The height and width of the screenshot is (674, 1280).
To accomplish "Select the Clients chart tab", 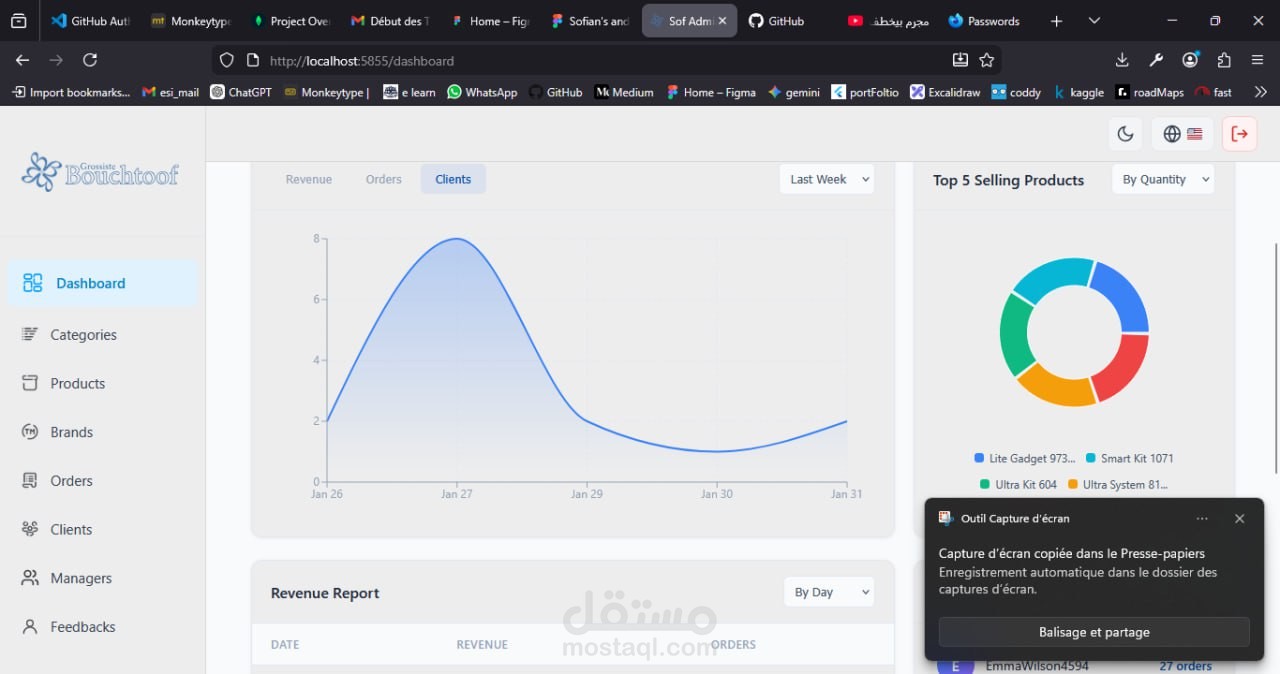I will [x=453, y=179].
